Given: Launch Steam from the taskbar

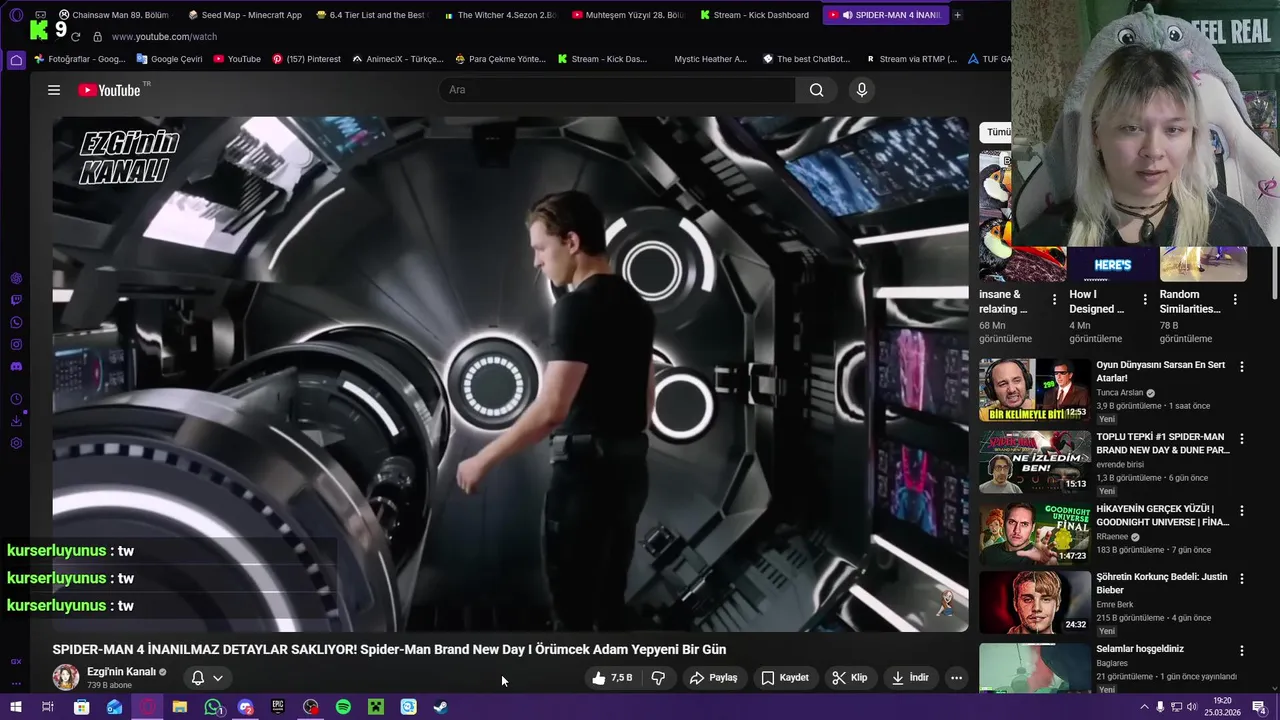Looking at the screenshot, I should pyautogui.click(x=440, y=707).
